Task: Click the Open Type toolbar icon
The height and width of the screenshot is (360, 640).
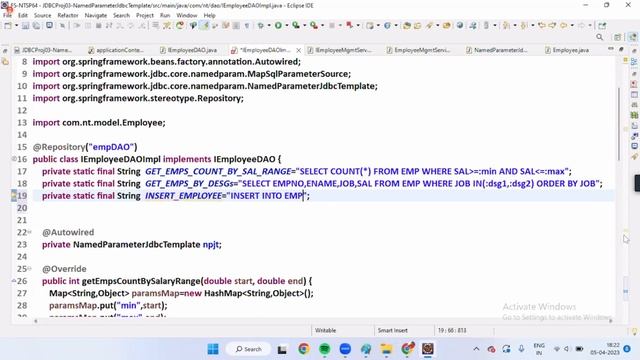Action: pos(407,25)
